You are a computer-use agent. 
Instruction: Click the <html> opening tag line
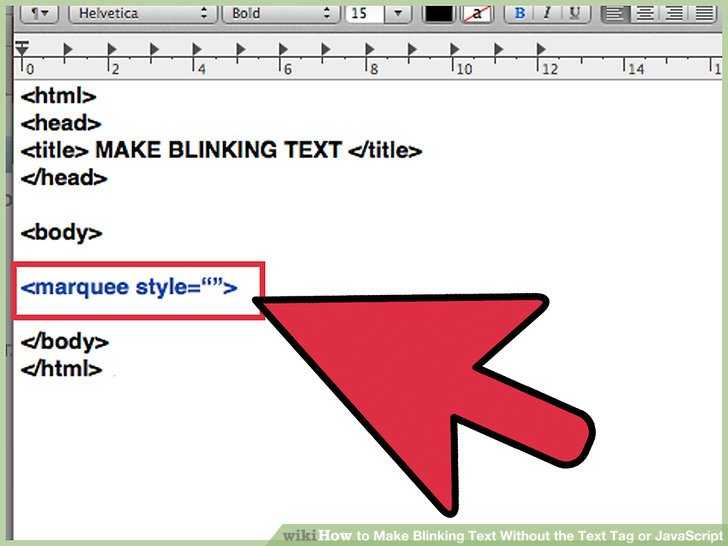58,96
